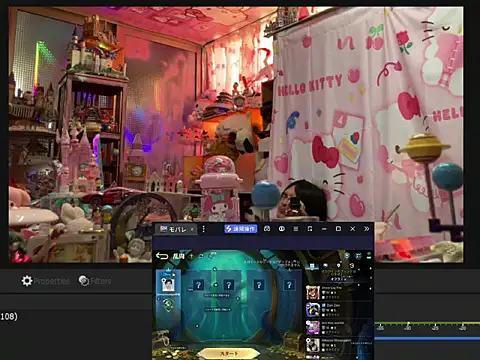This screenshot has width=480, height=360.
Task: Expand the emulator side toolbar with double chevron
Action: click(366, 229)
